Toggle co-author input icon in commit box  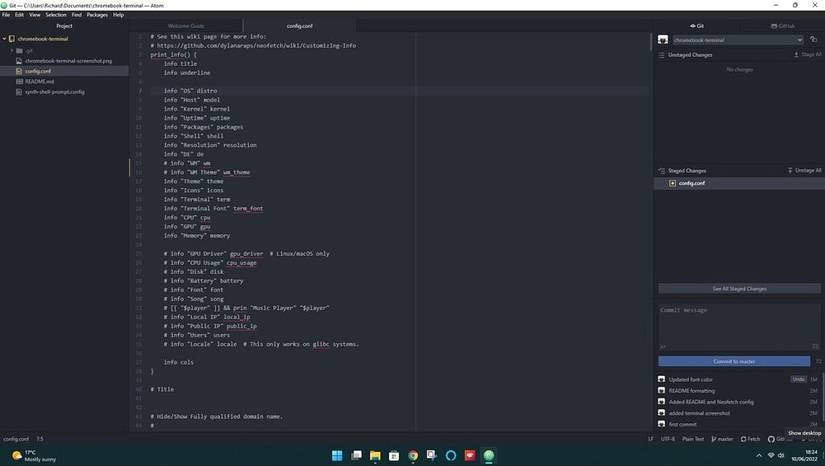pyautogui.click(x=663, y=347)
